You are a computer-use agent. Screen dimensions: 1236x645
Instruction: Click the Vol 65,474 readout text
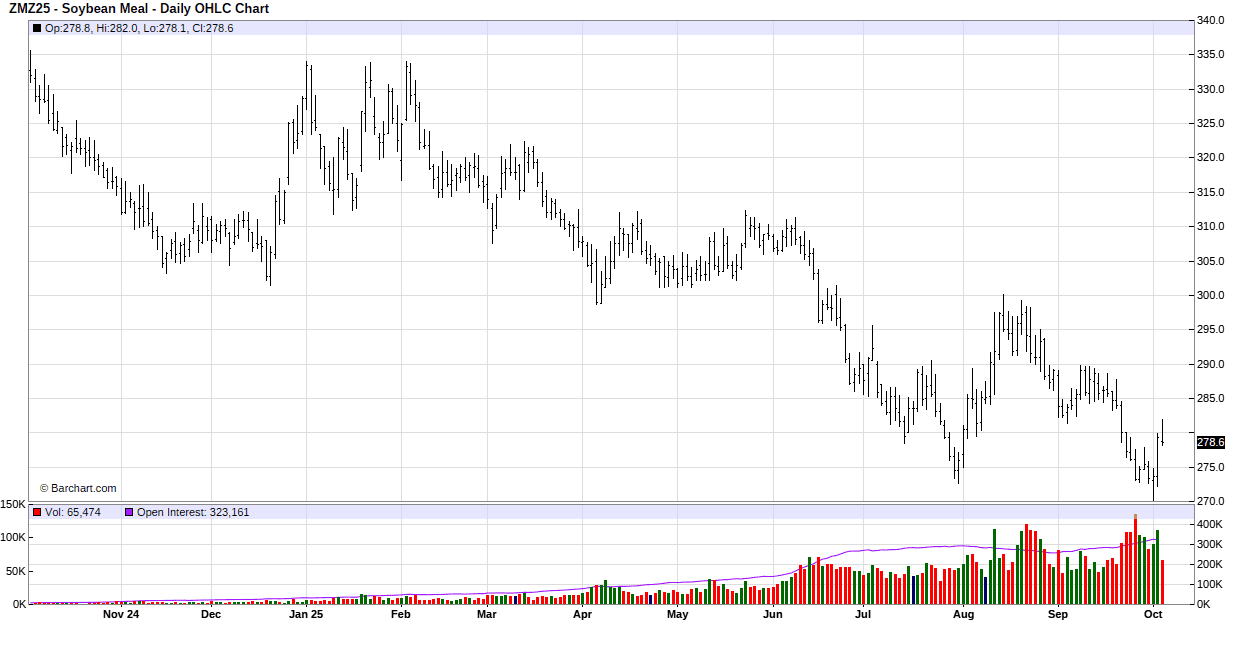[x=73, y=512]
